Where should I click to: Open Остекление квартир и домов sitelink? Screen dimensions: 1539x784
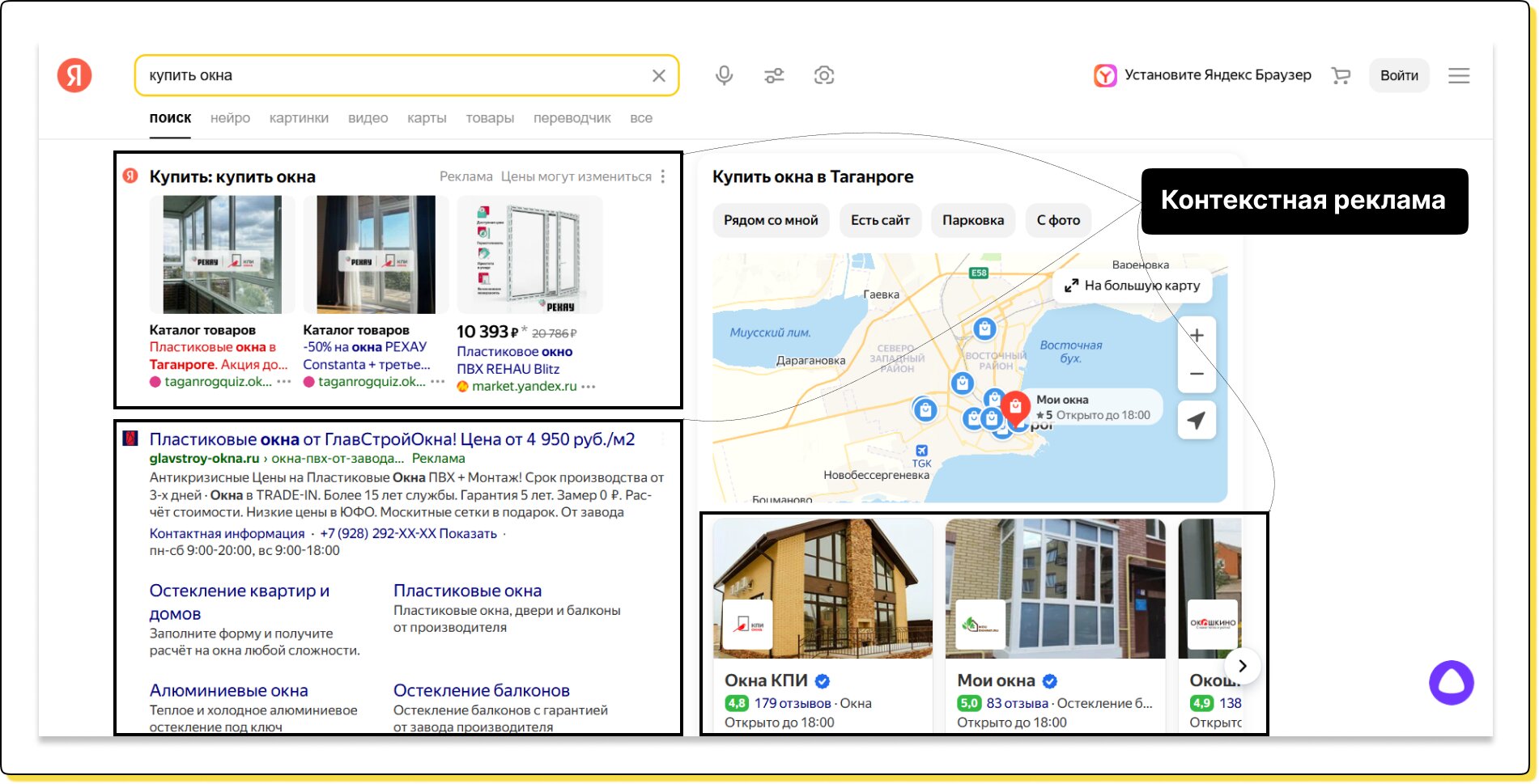coord(240,602)
